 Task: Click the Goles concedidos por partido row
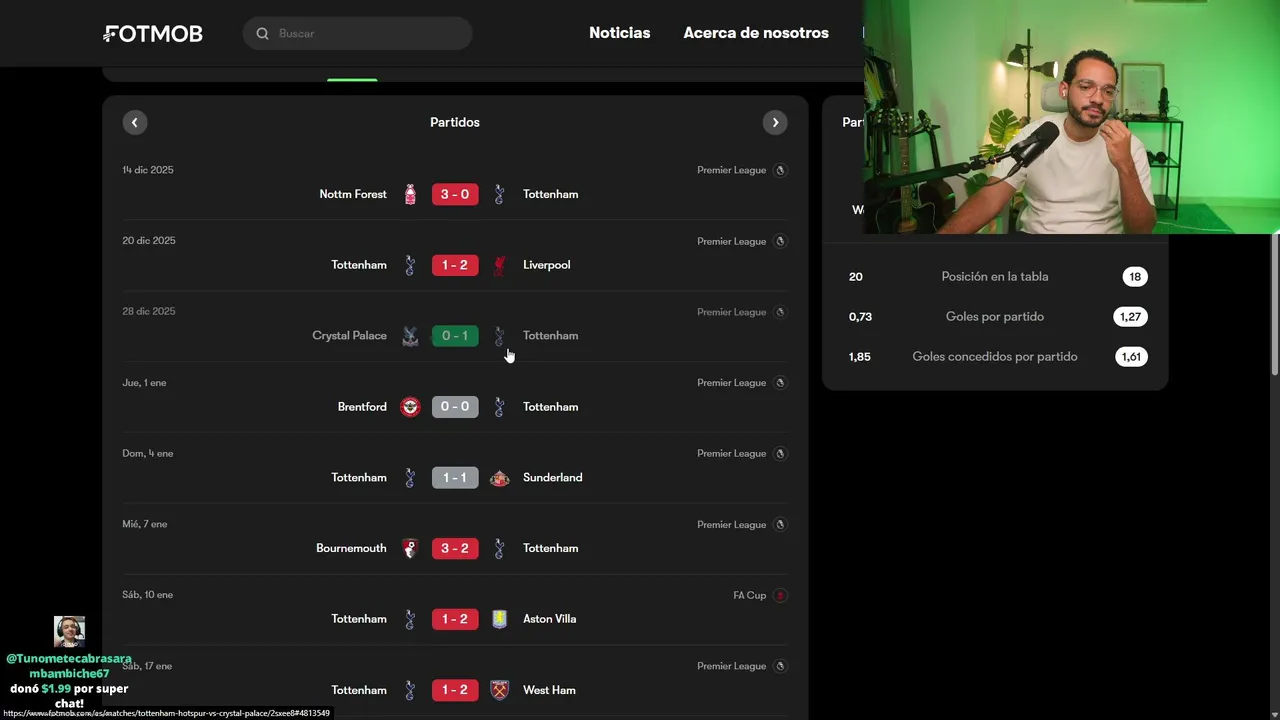[995, 357]
